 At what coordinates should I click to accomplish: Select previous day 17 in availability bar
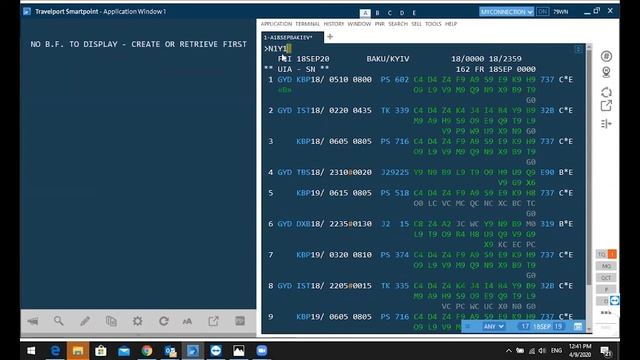525,327
